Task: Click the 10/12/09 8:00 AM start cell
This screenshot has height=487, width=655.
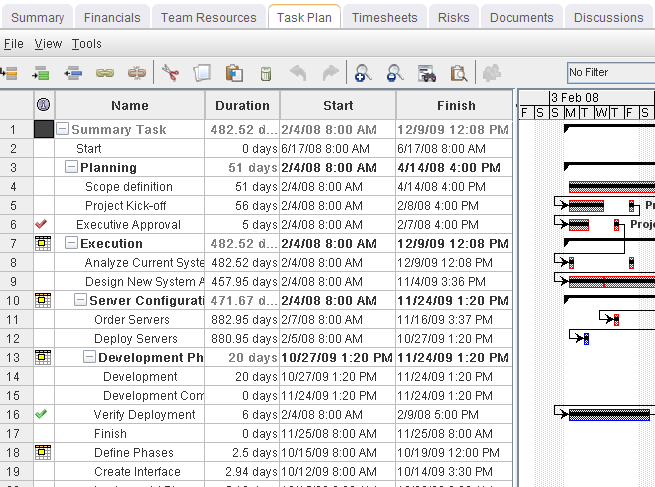Action: tap(338, 472)
